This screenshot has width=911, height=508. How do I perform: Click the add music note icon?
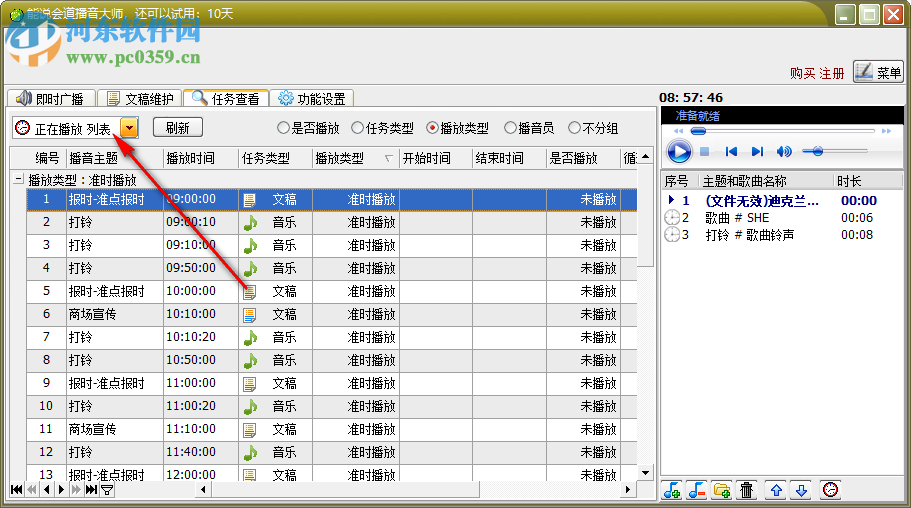(x=672, y=490)
